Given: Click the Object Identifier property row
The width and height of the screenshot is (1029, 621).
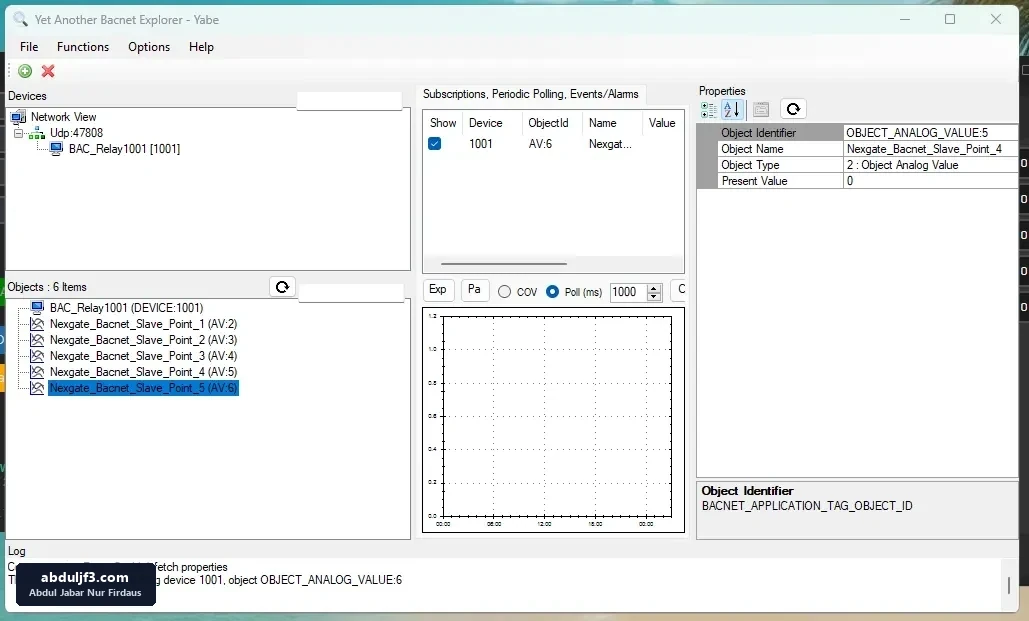Looking at the screenshot, I should [857, 133].
